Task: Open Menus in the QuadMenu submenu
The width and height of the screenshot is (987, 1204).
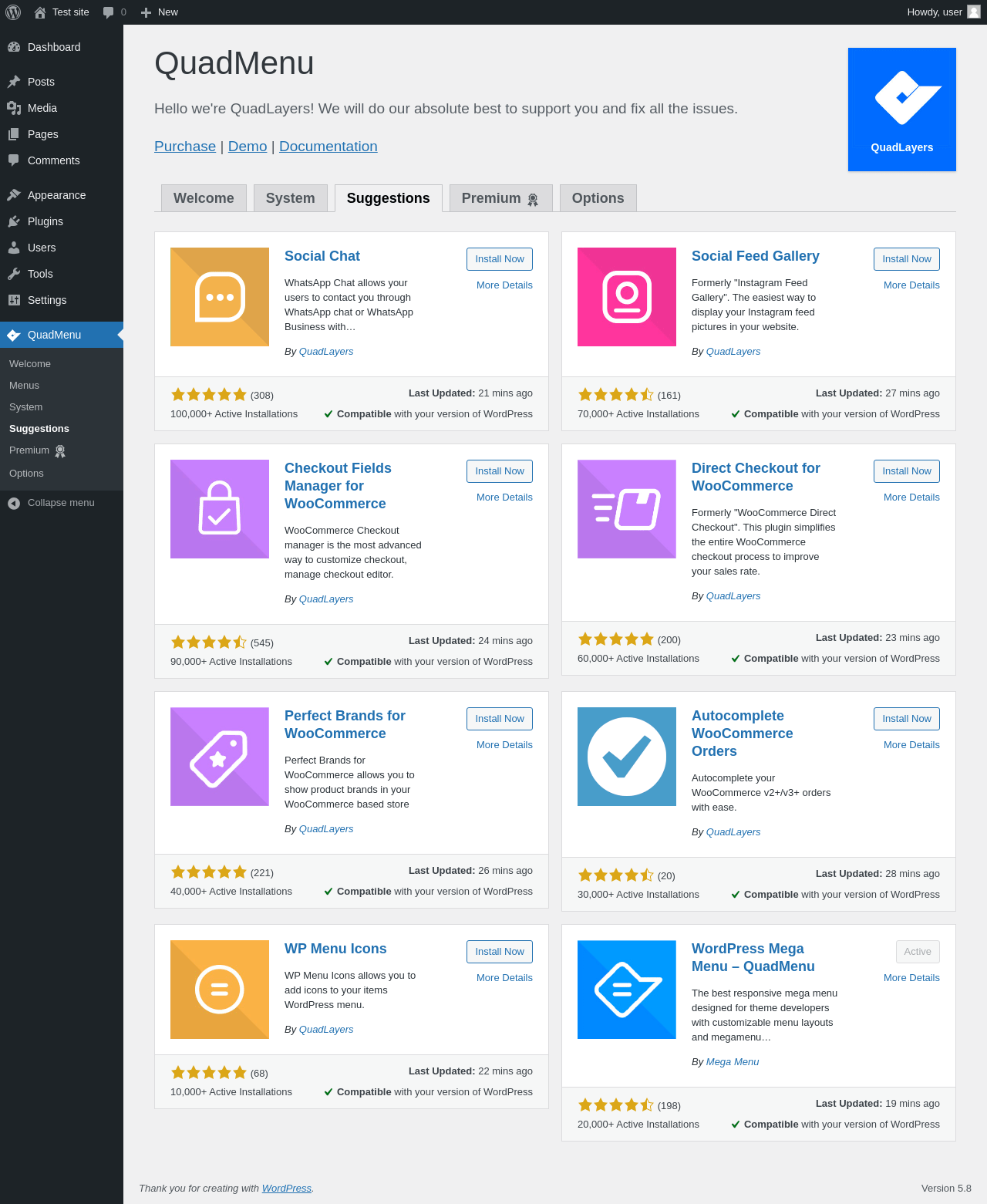Action: 24,386
